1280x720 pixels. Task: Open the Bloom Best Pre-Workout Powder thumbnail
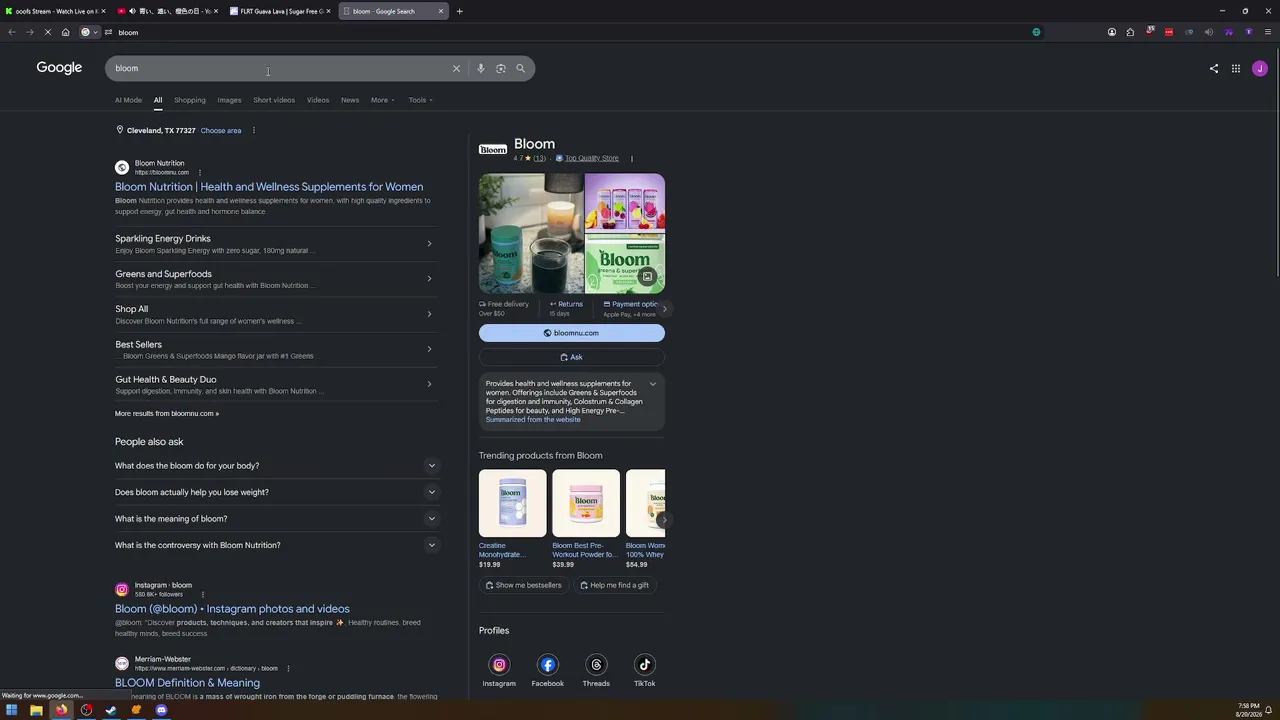coord(586,503)
